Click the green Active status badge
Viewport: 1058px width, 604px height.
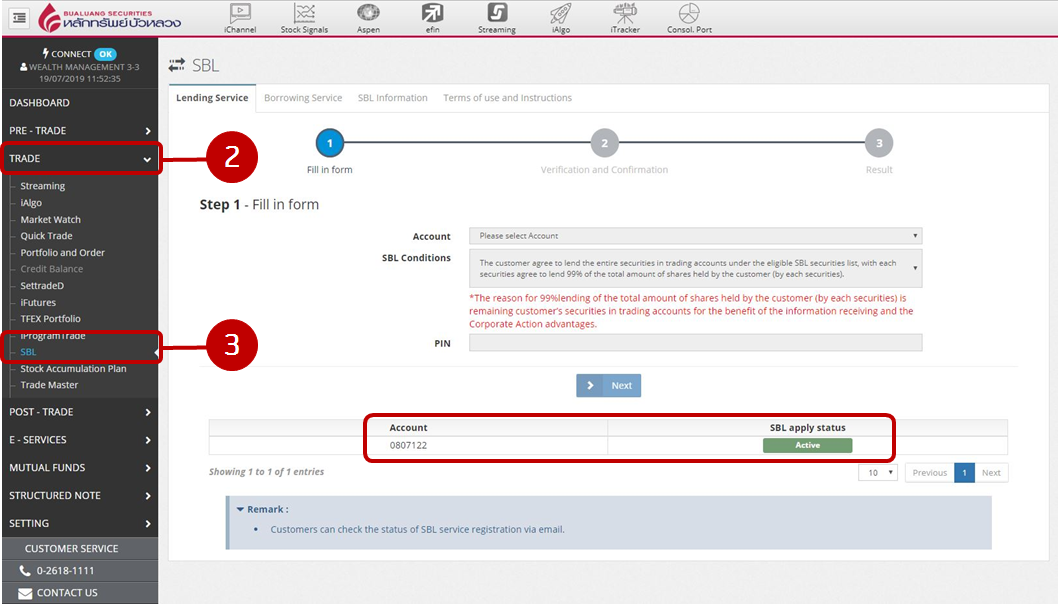point(808,445)
